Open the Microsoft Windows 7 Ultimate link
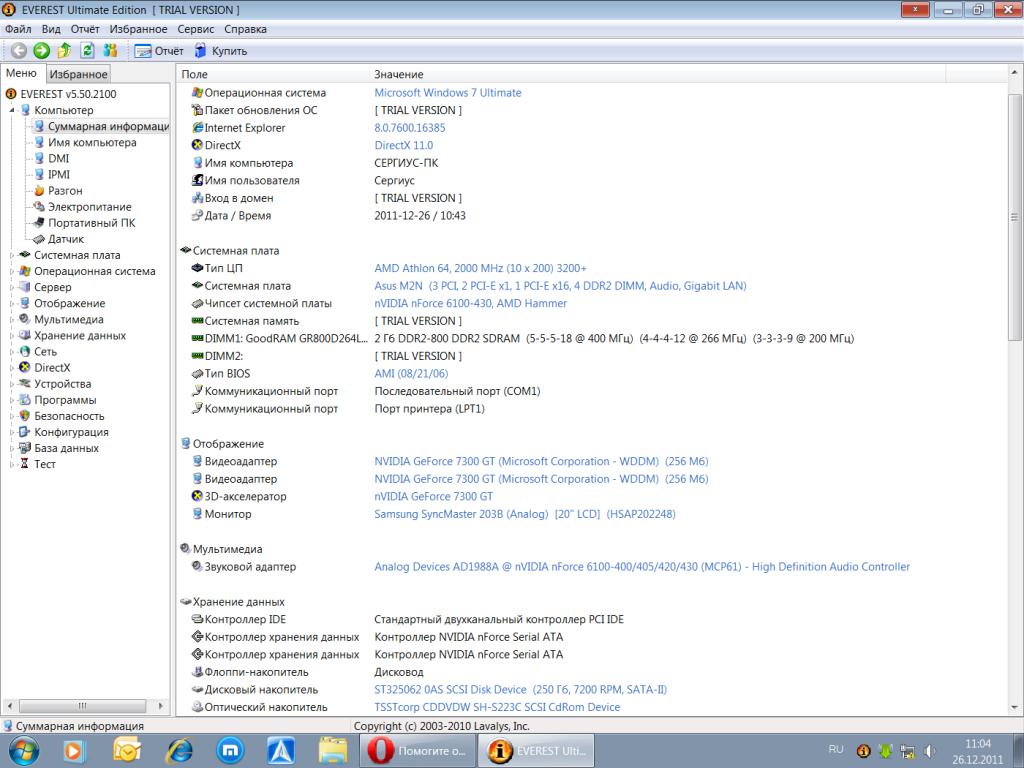This screenshot has height=768, width=1024. (447, 93)
